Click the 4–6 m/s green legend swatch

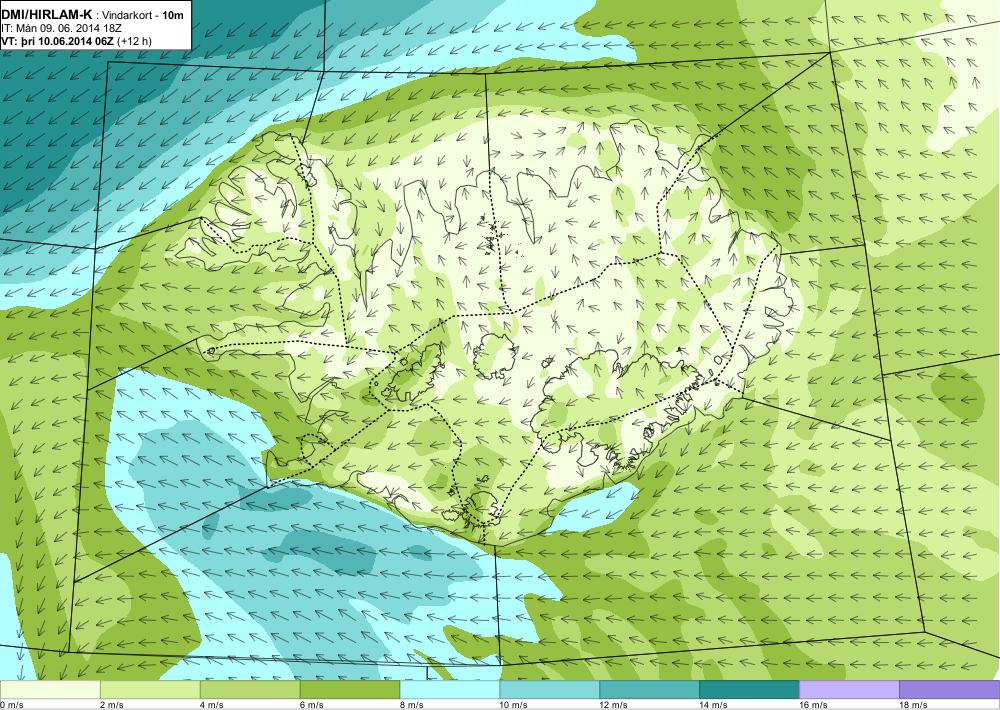250,690
